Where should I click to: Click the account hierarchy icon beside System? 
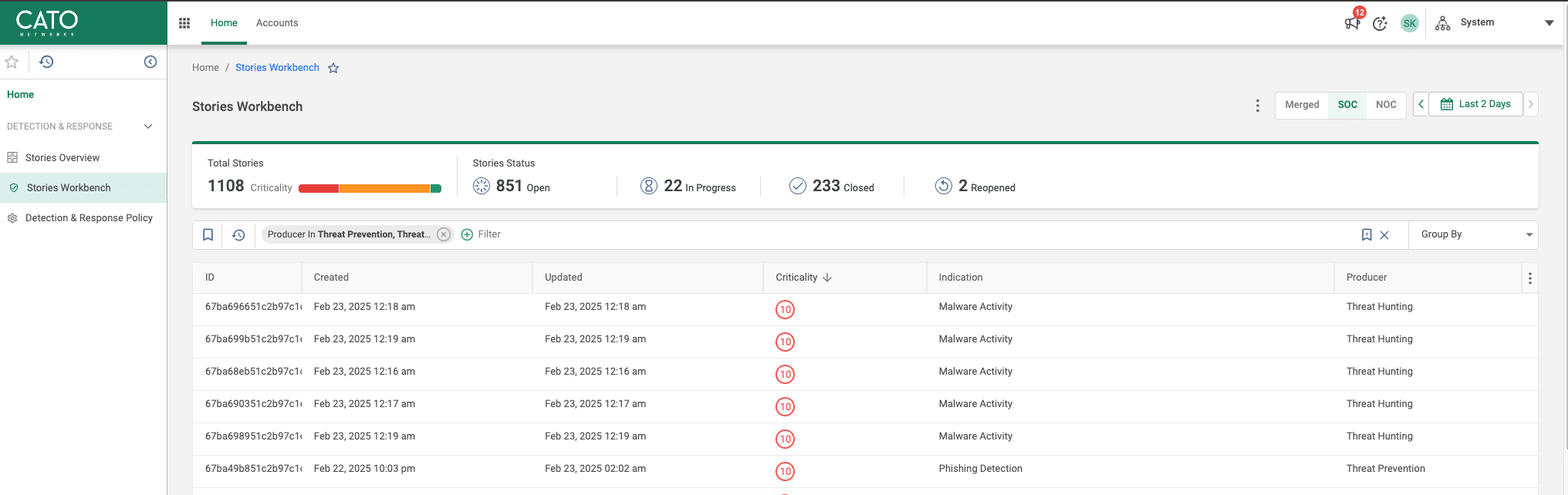(1442, 23)
